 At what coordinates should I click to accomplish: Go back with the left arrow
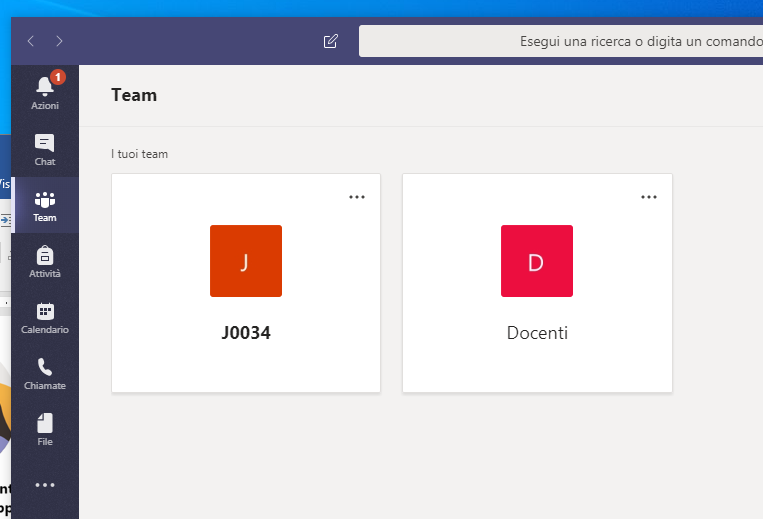click(31, 41)
